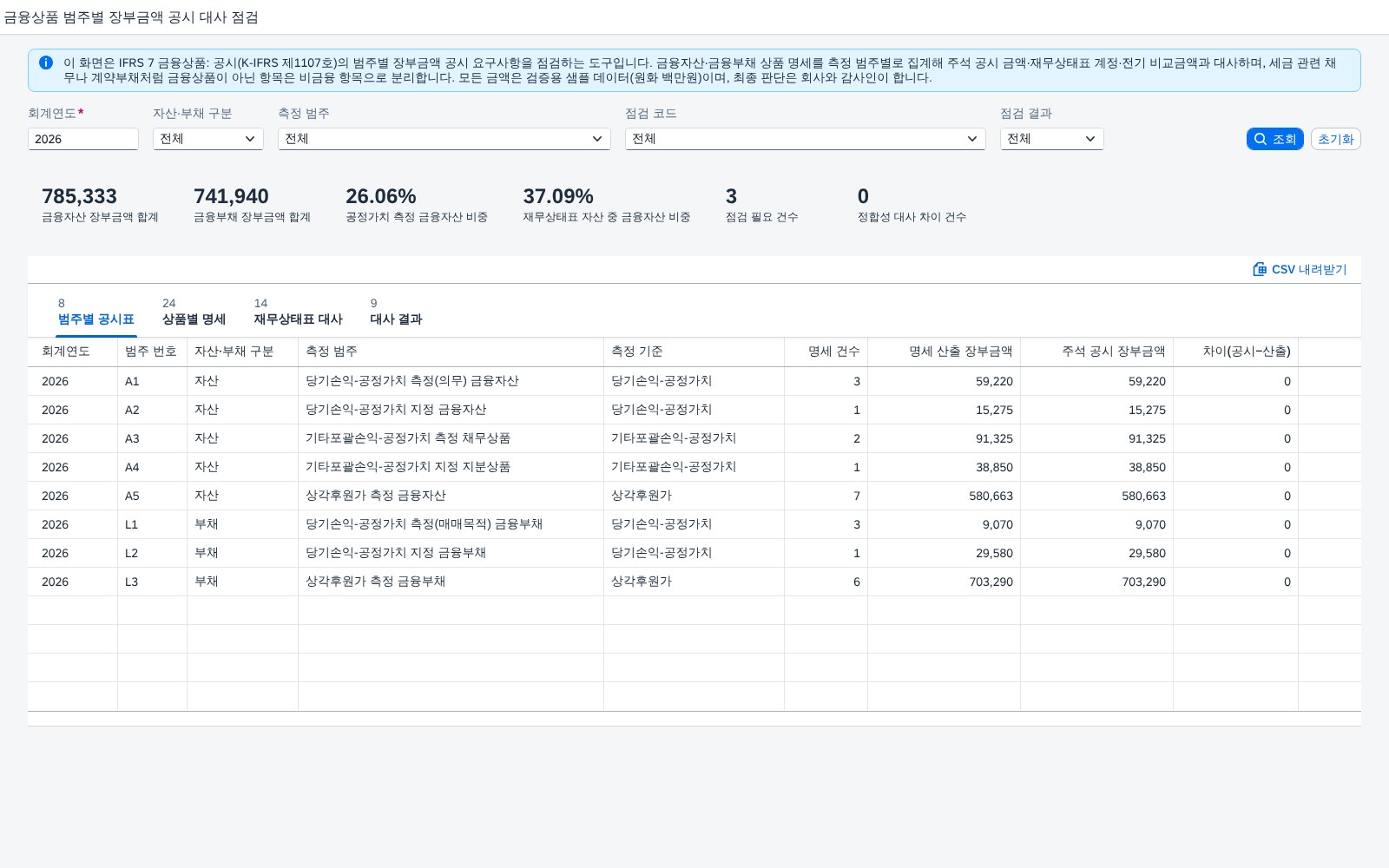
Task: Click the 37.09% 금융자산 비중 KPI
Action: 607,205
